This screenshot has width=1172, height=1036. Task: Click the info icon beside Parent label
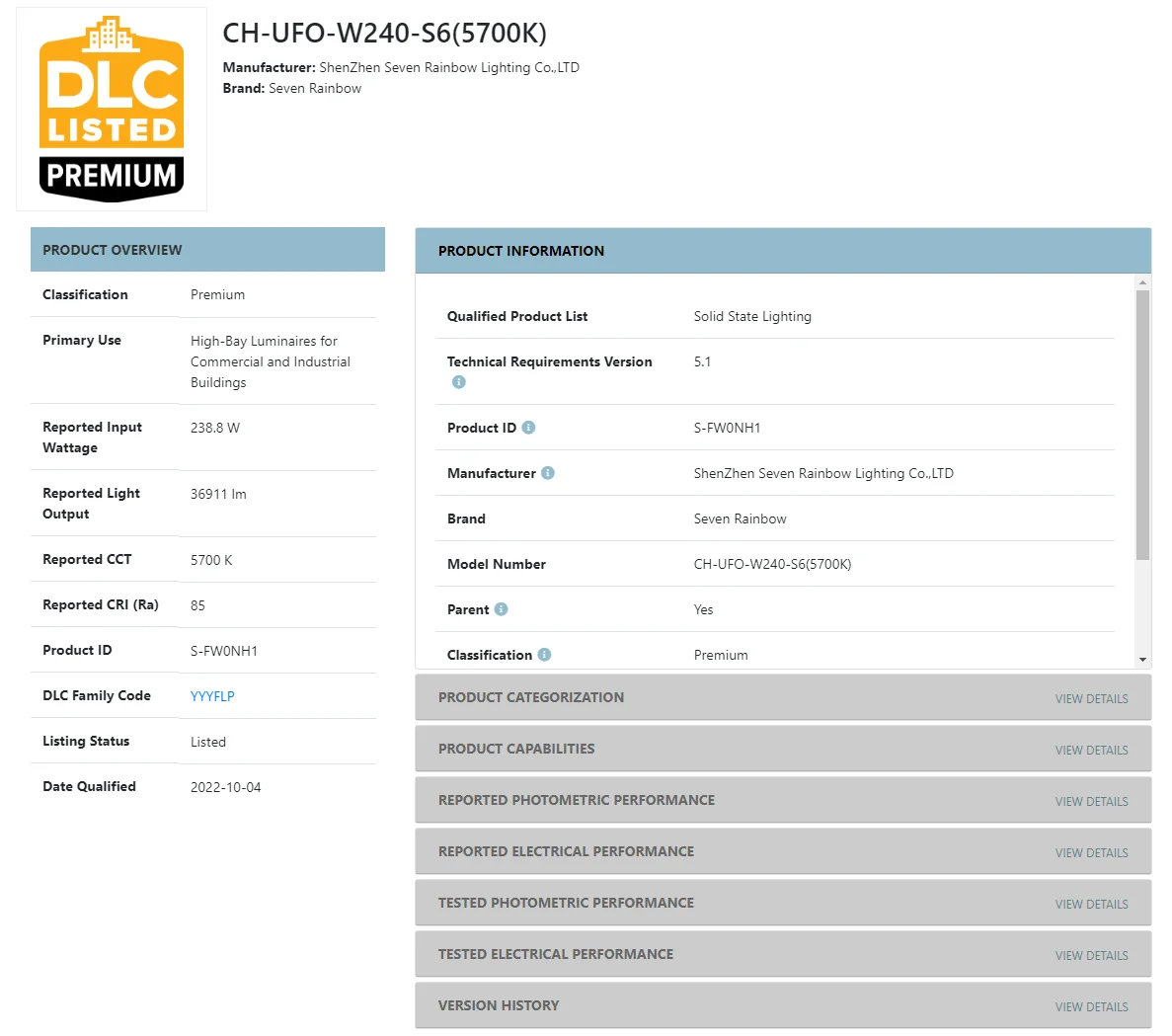[x=502, y=609]
